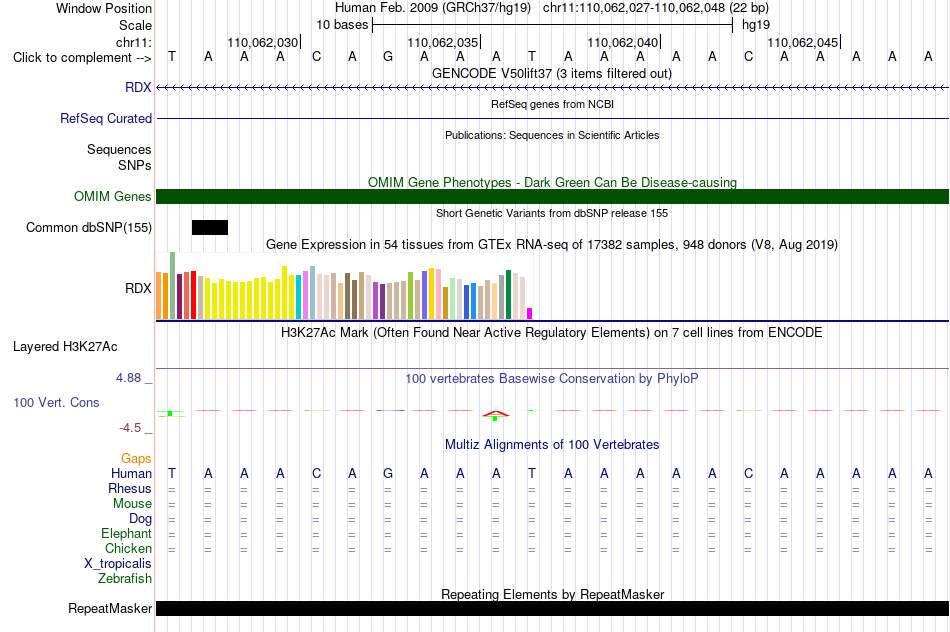Click the black Common dbSNP variant block

tap(210, 227)
